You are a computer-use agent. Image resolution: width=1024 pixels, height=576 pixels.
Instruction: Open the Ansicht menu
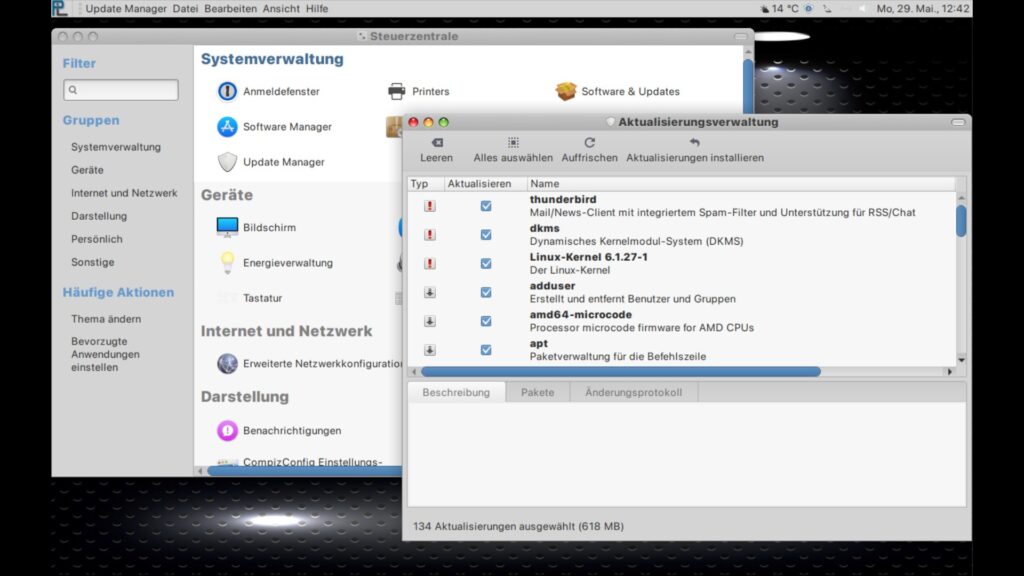click(x=281, y=8)
